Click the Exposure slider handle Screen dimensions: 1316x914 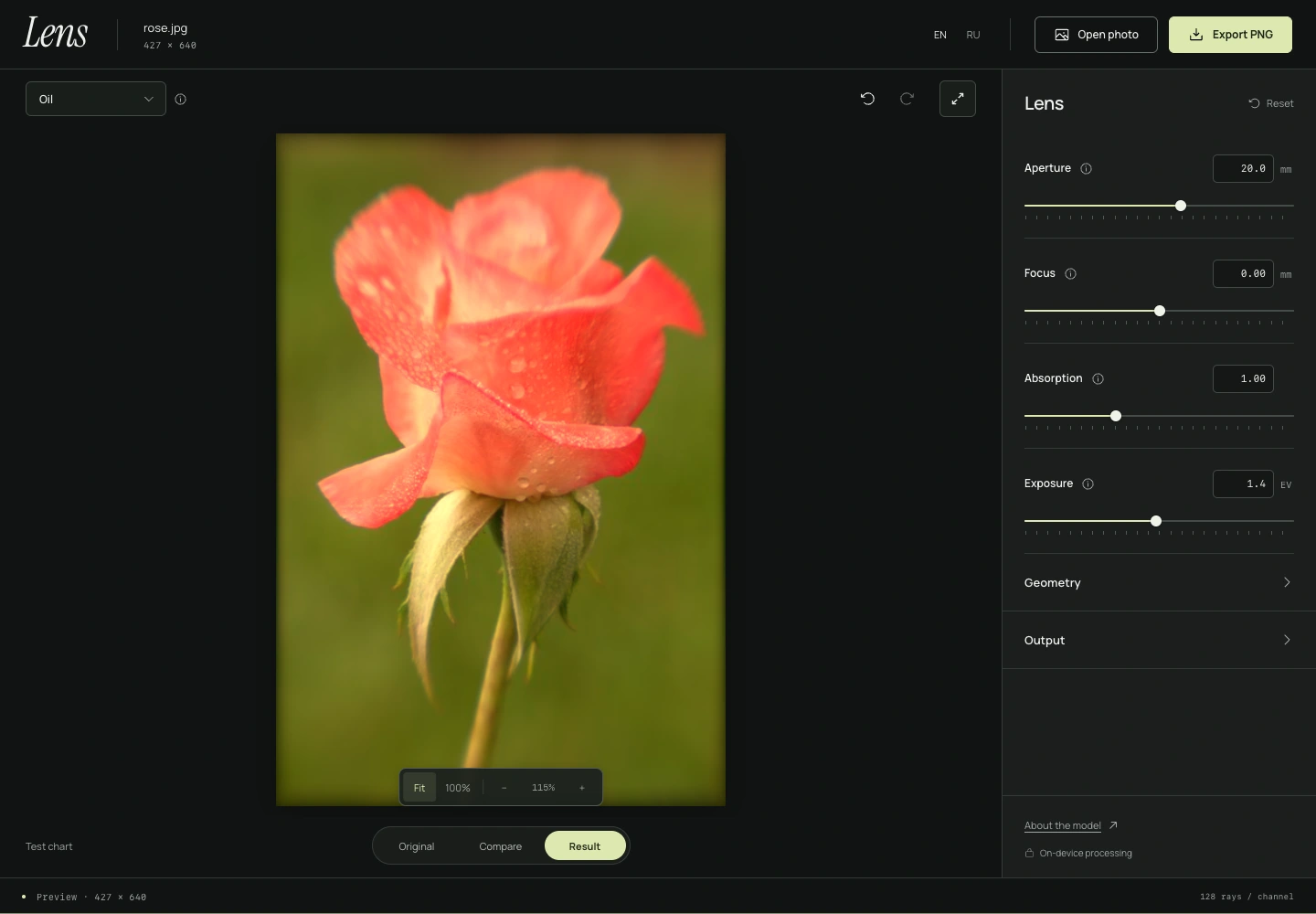[x=1156, y=521]
